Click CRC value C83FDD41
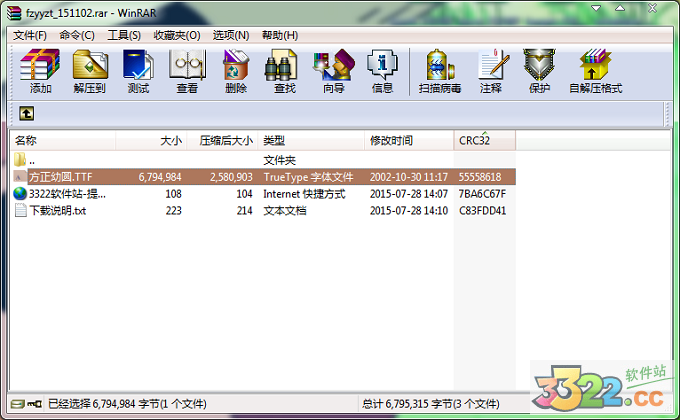680x420 pixels. [482, 211]
